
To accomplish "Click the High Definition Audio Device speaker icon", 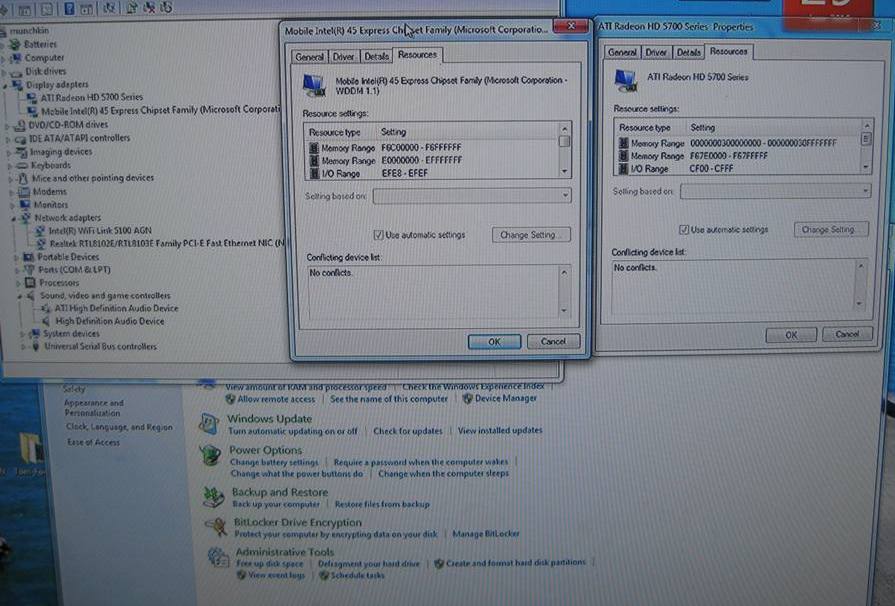I will (x=46, y=321).
